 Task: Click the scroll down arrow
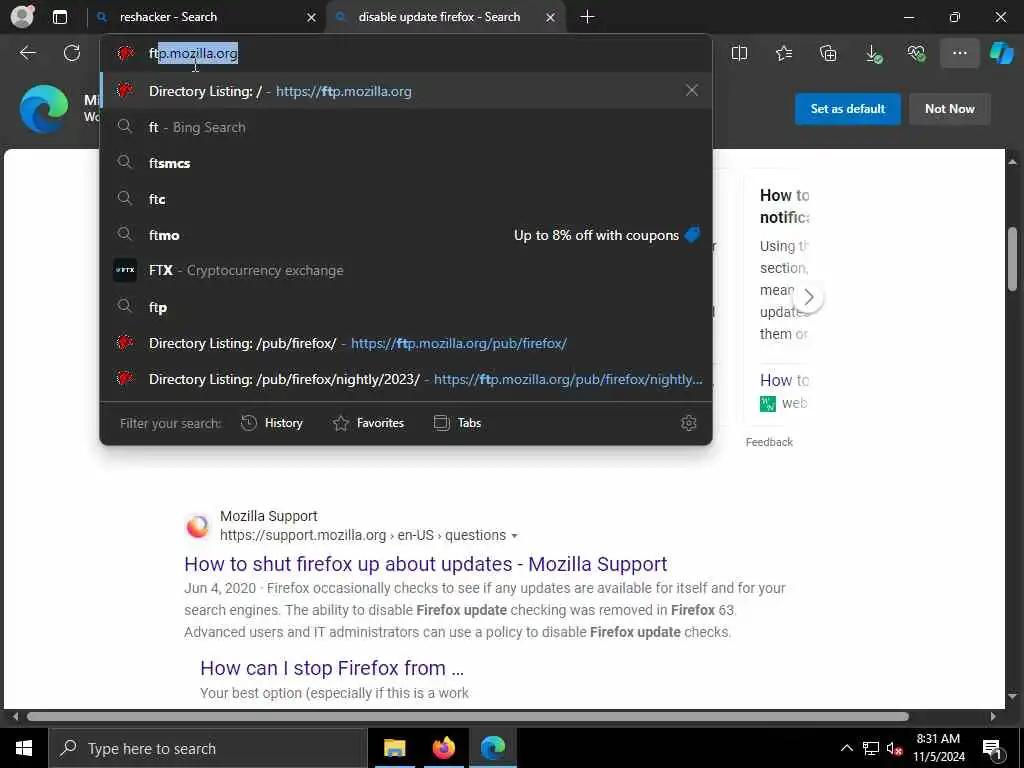click(1012, 697)
